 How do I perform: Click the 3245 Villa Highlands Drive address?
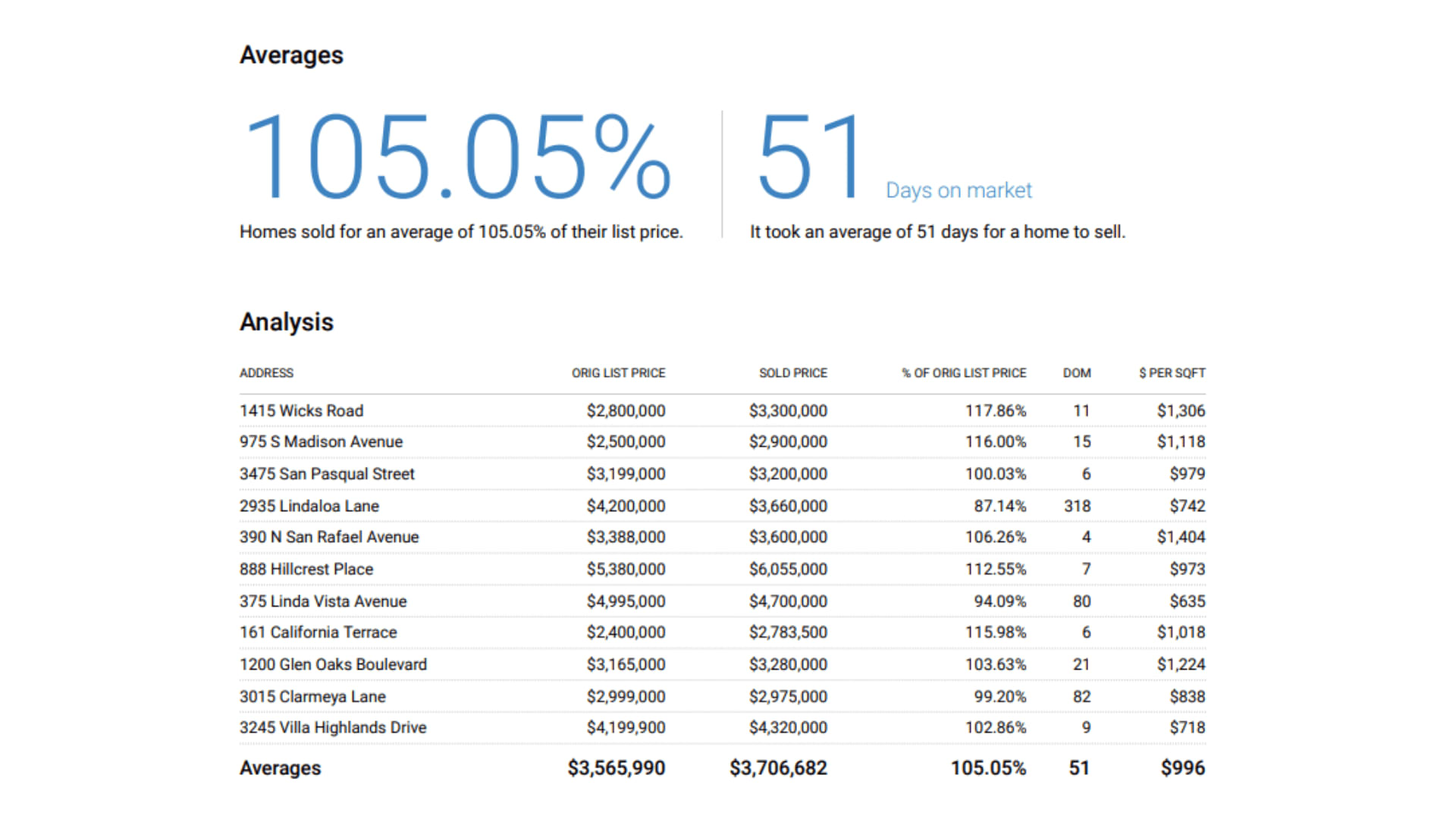pyautogui.click(x=333, y=728)
